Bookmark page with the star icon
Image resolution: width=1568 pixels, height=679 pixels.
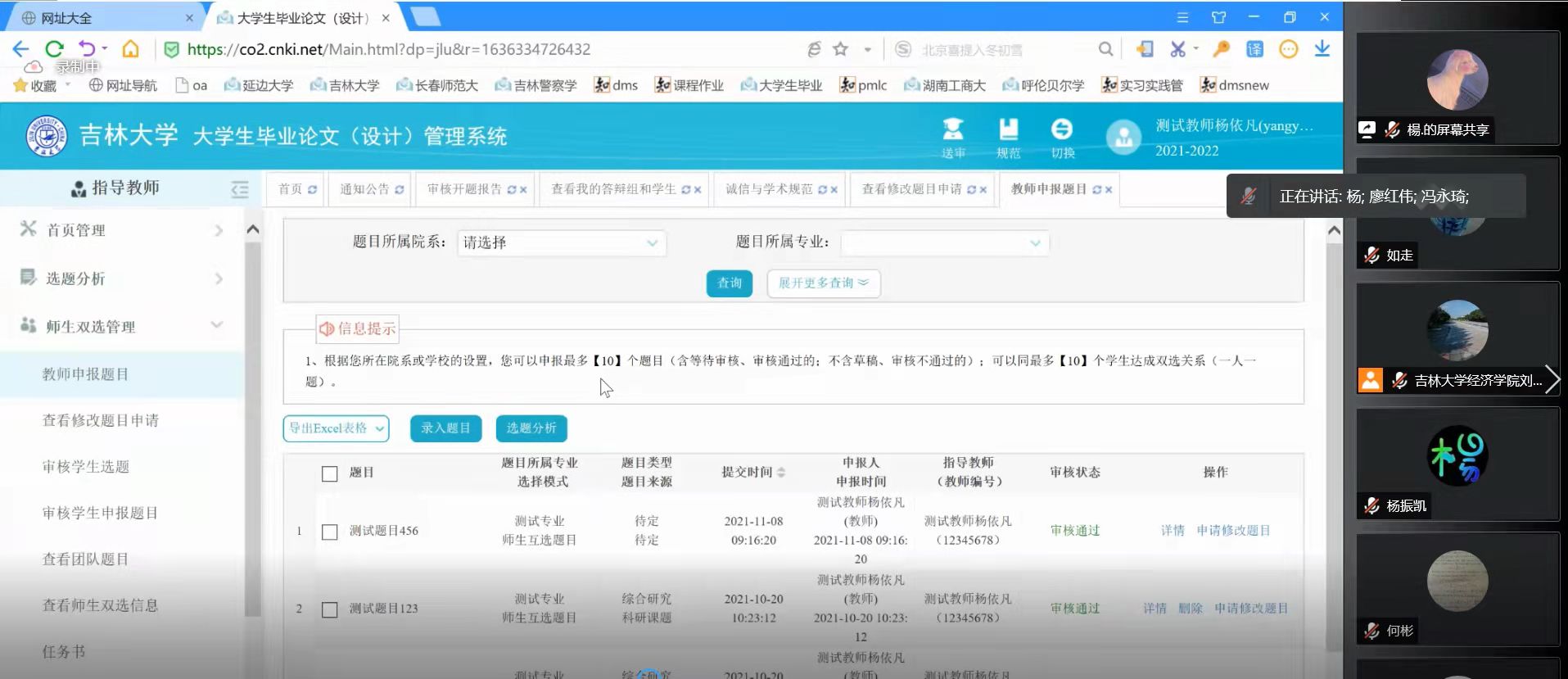[840, 49]
